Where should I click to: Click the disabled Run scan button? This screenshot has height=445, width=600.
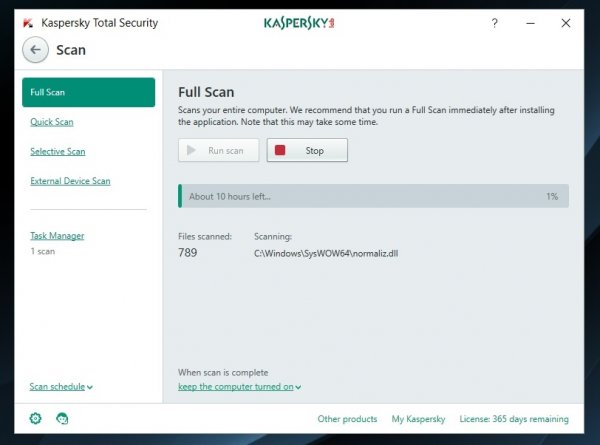point(218,150)
